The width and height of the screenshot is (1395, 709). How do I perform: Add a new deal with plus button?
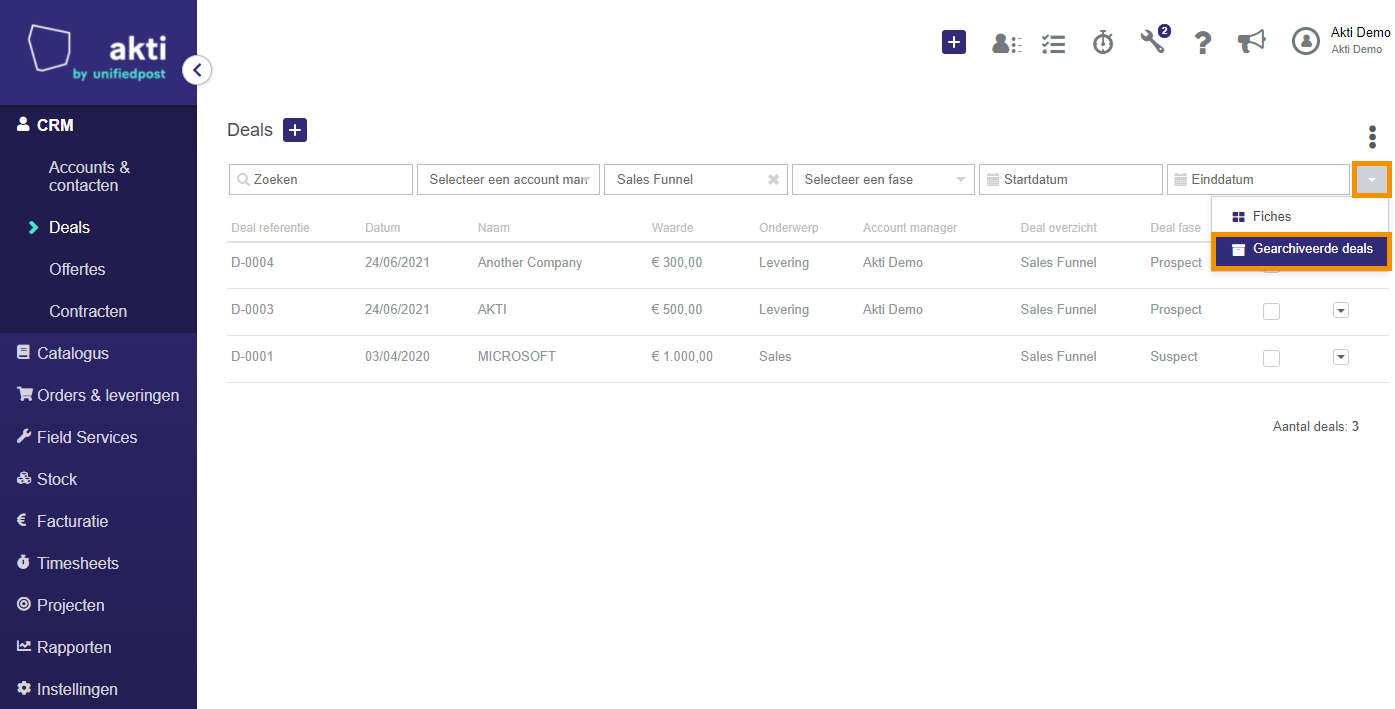(295, 130)
